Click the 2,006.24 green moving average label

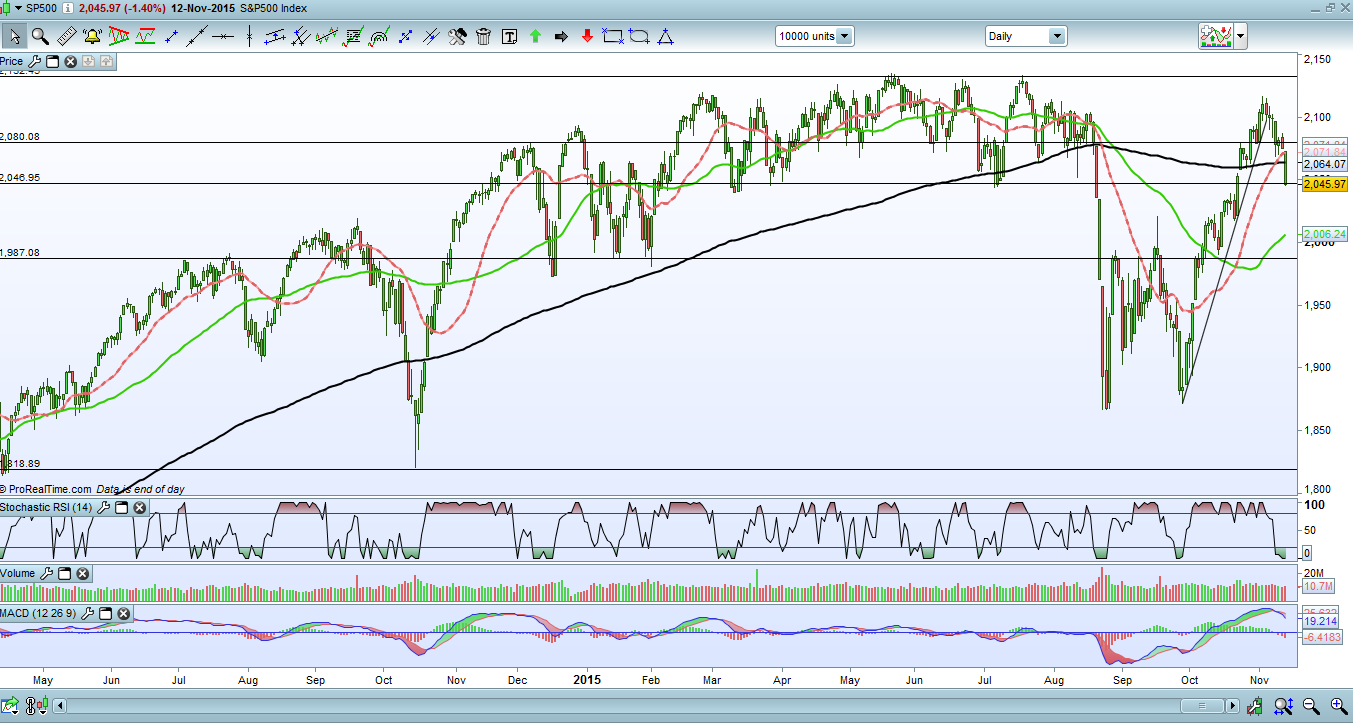click(x=1325, y=234)
